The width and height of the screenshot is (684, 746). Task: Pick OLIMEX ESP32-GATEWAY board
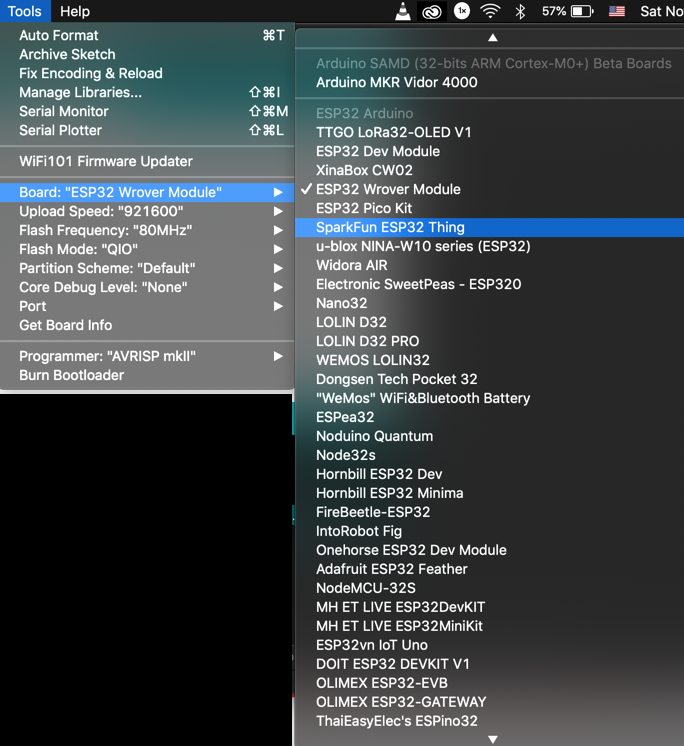pos(489,702)
